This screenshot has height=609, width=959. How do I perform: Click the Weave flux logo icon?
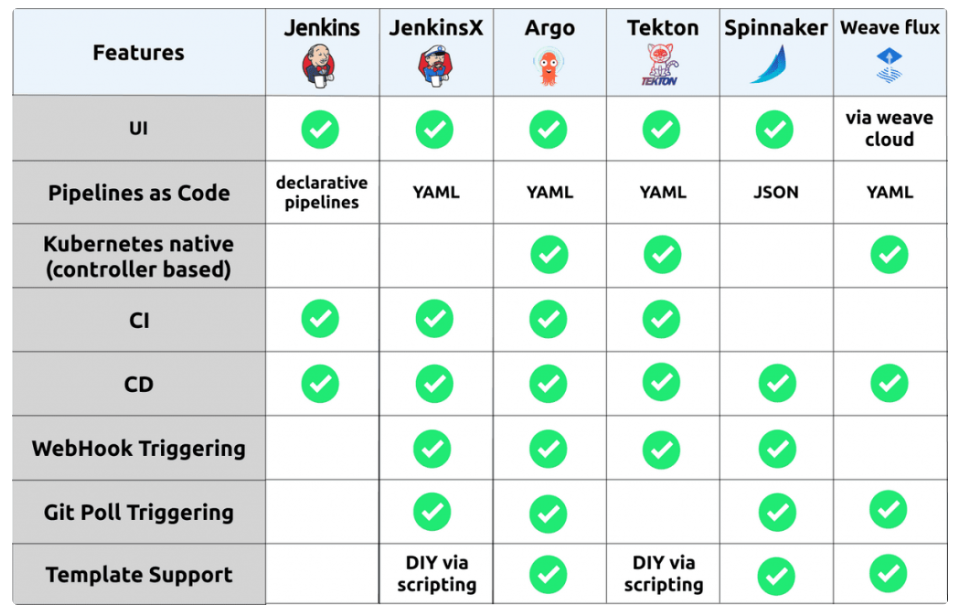(x=889, y=64)
